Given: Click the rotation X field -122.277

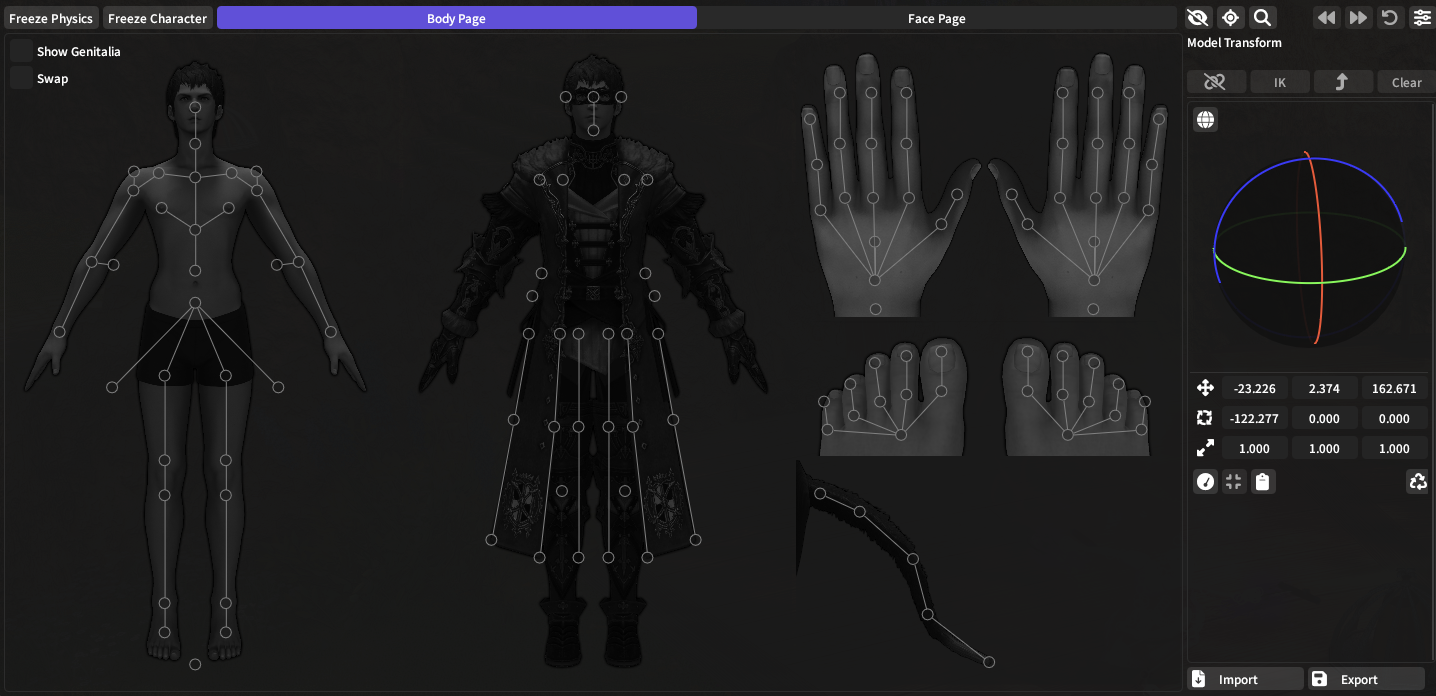Looking at the screenshot, I should pos(1254,418).
